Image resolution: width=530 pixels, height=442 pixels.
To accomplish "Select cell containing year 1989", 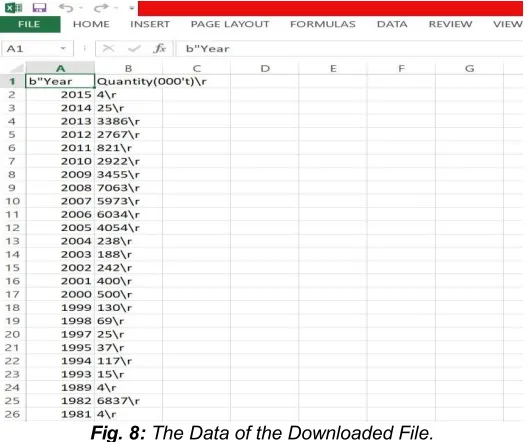I will coord(60,388).
